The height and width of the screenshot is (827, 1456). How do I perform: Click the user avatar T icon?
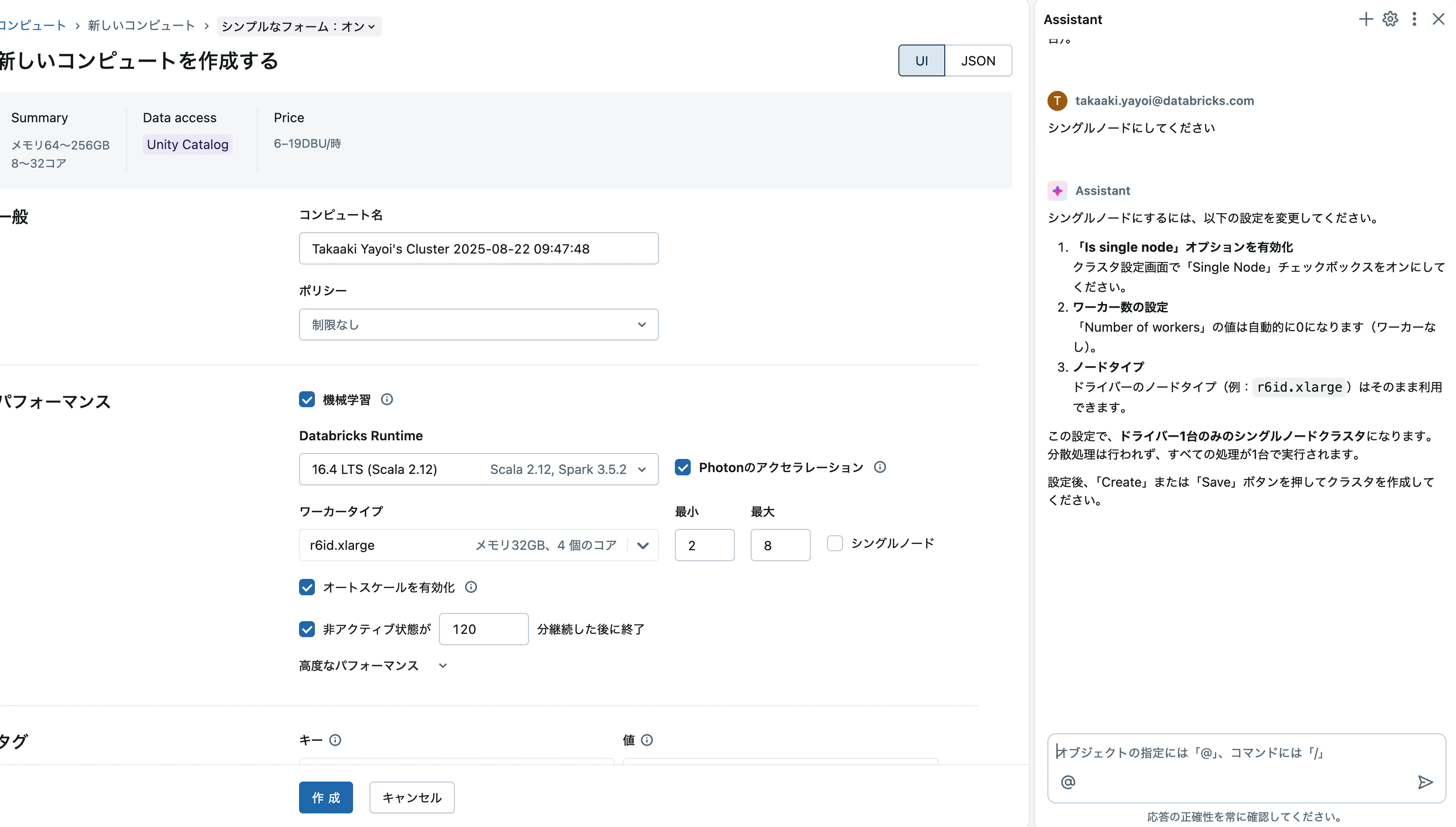[x=1057, y=101]
